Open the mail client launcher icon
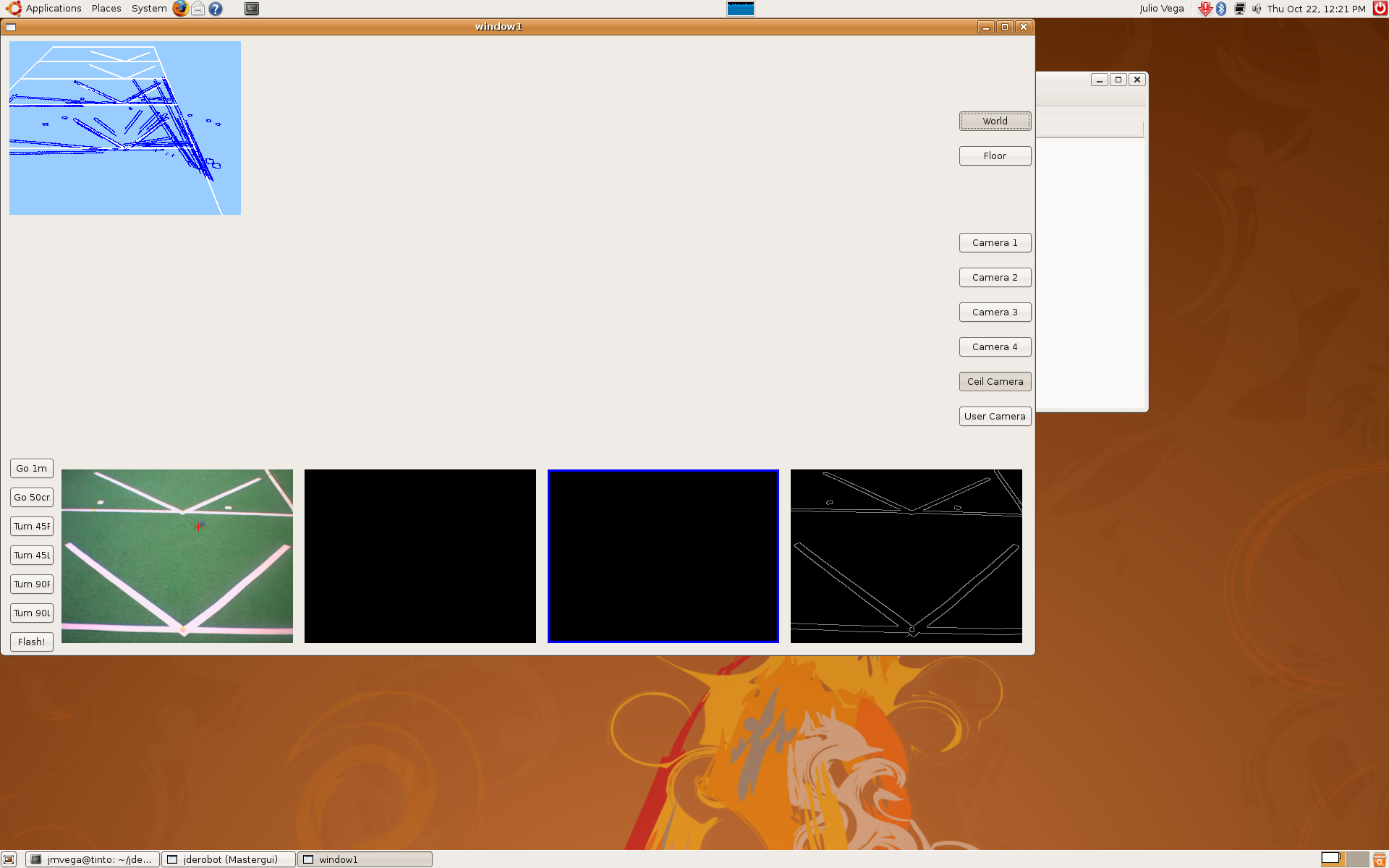This screenshot has width=1389, height=868. click(197, 9)
